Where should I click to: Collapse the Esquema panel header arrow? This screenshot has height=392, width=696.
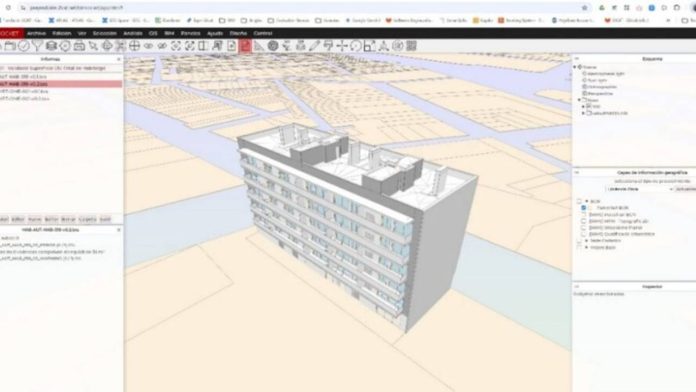tap(577, 59)
